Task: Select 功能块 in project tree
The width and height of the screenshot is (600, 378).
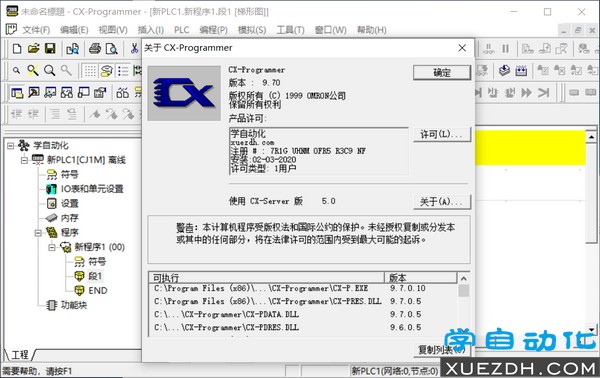Action: pos(74,305)
